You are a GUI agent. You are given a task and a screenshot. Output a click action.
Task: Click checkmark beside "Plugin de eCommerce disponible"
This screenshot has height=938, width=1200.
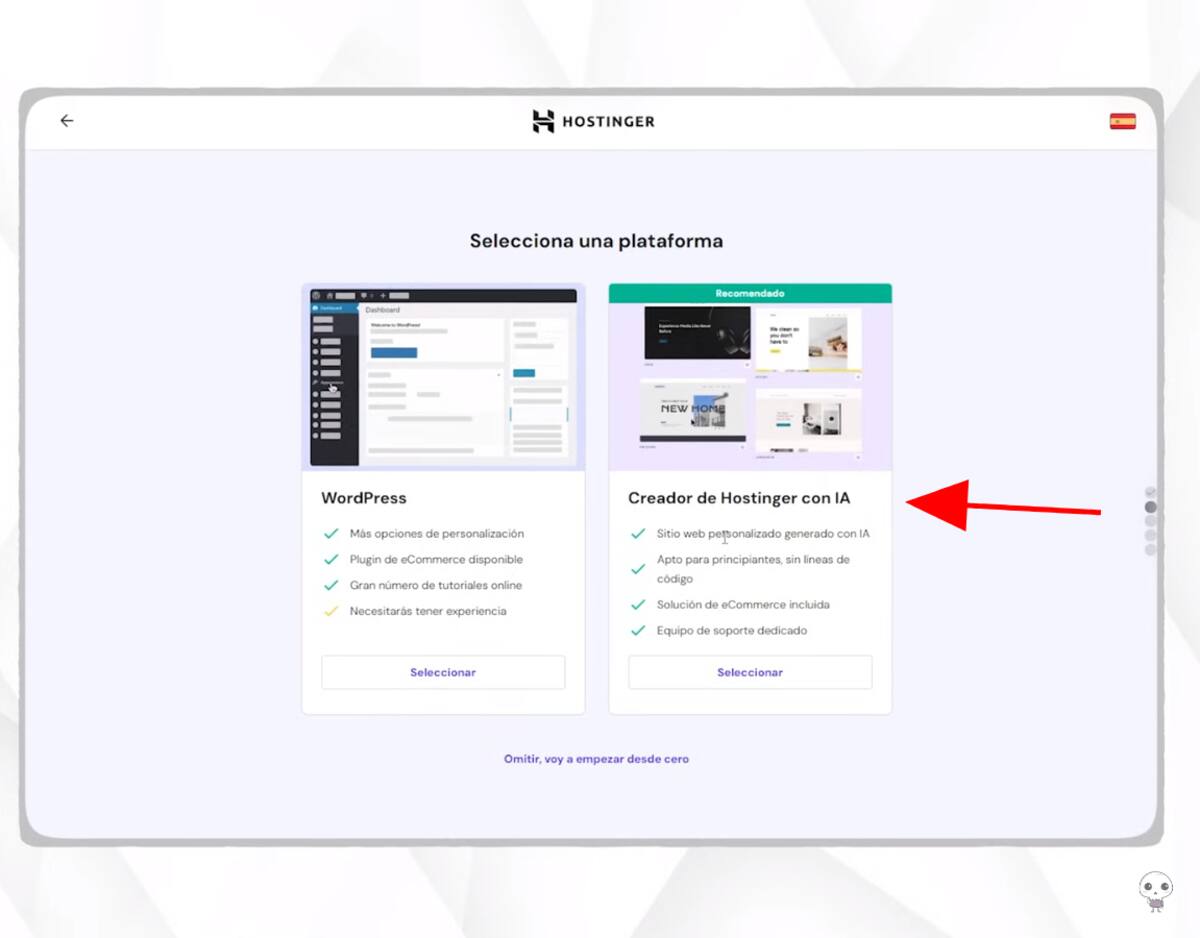(x=331, y=560)
